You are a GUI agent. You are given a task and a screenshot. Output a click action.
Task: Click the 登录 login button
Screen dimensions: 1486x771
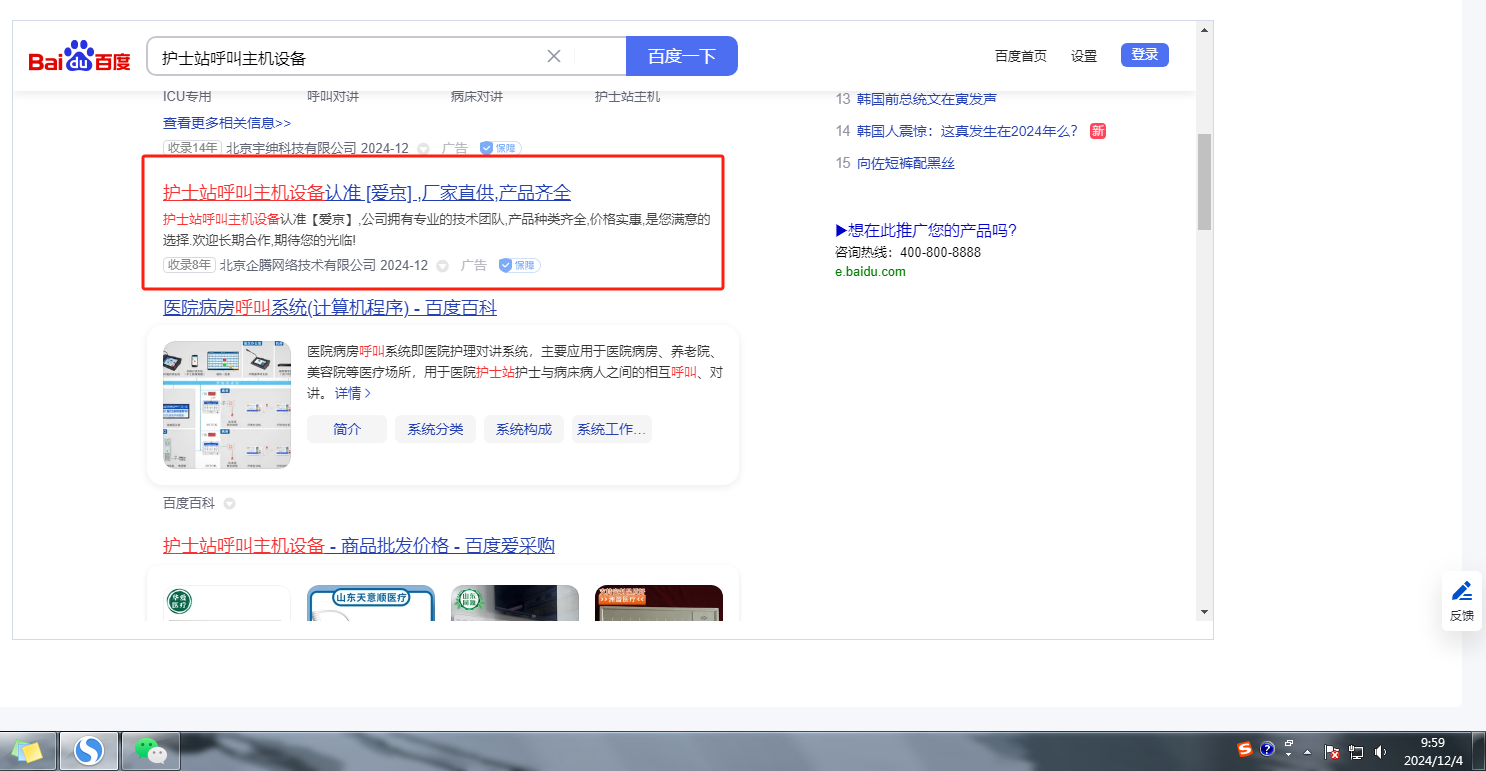[x=1144, y=55]
